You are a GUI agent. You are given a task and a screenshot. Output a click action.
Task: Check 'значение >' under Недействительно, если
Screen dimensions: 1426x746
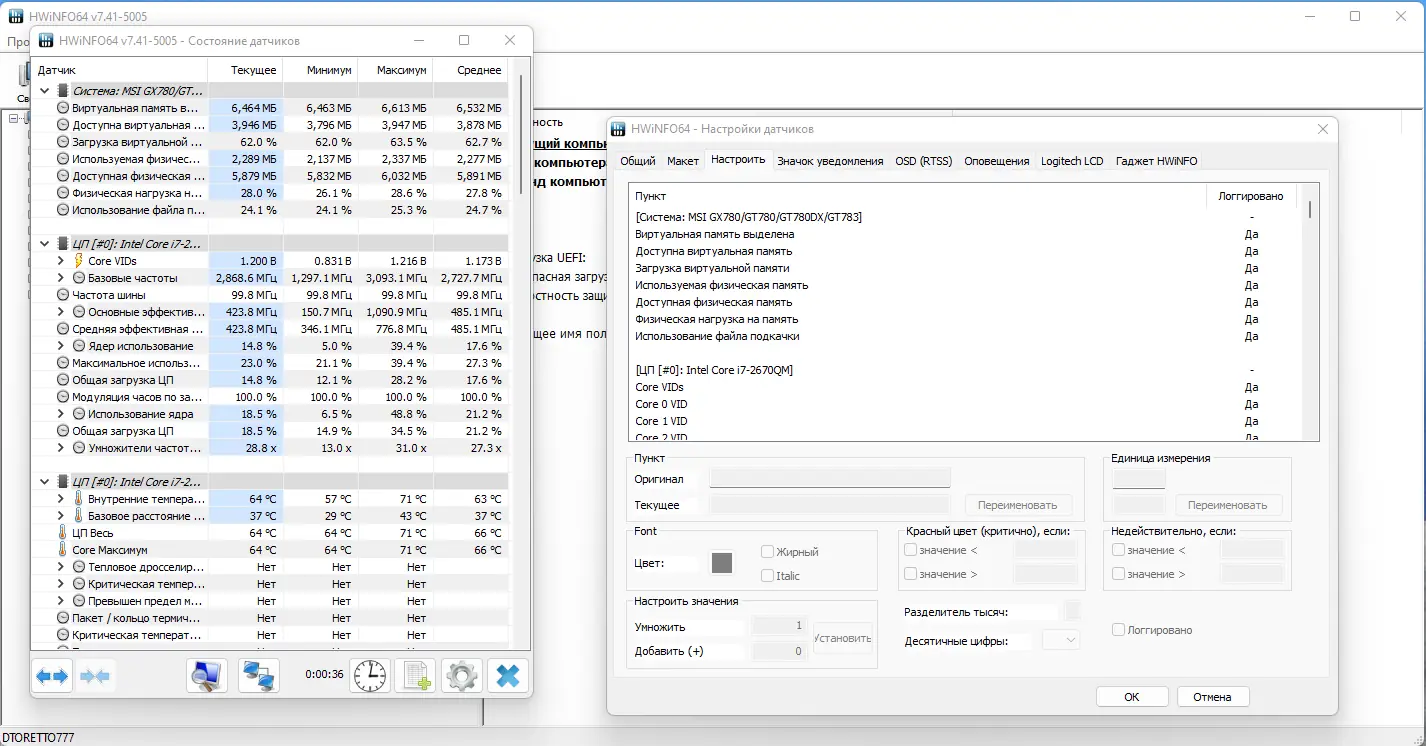(x=1118, y=574)
